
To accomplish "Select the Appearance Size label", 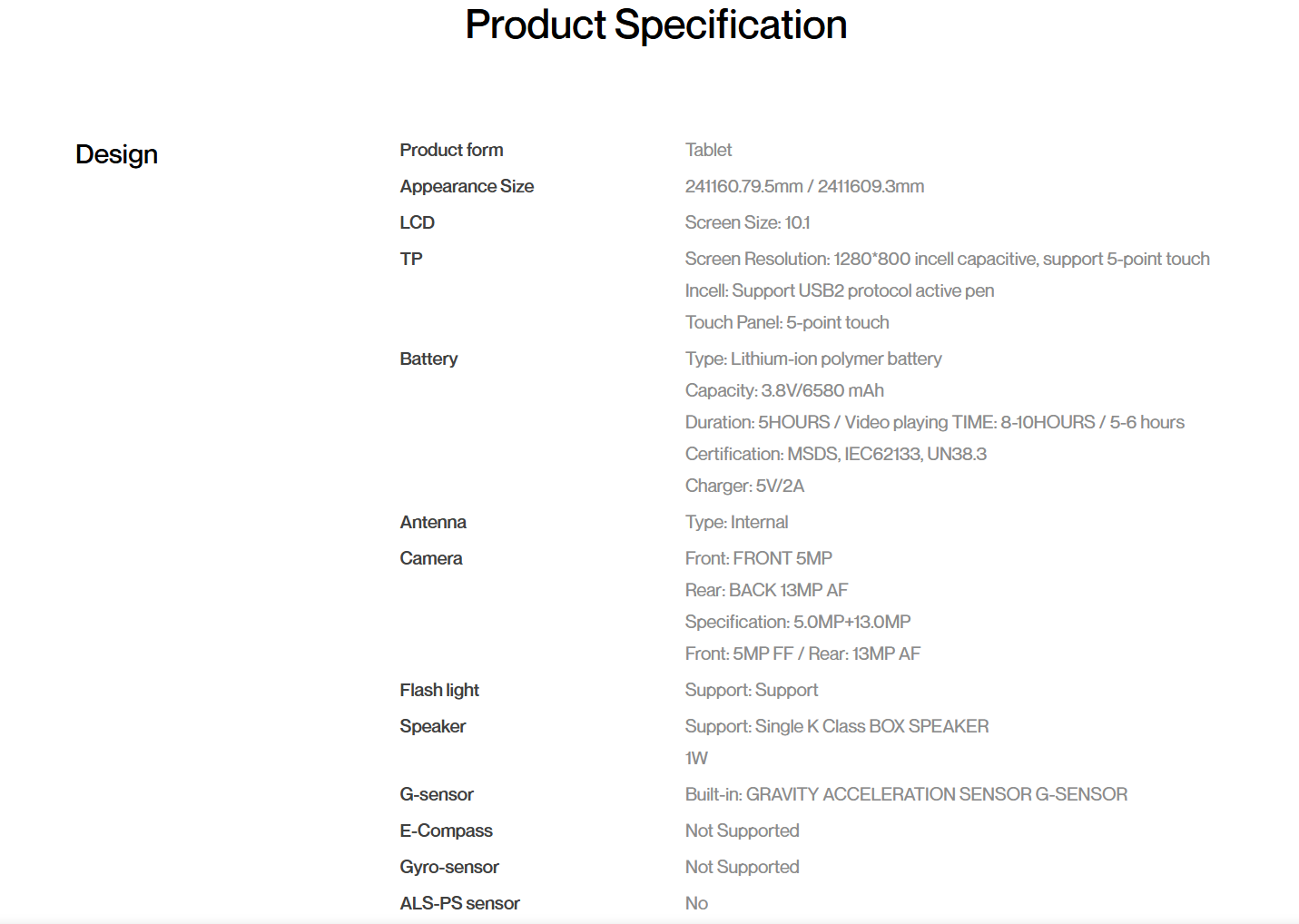I will pyautogui.click(x=467, y=186).
